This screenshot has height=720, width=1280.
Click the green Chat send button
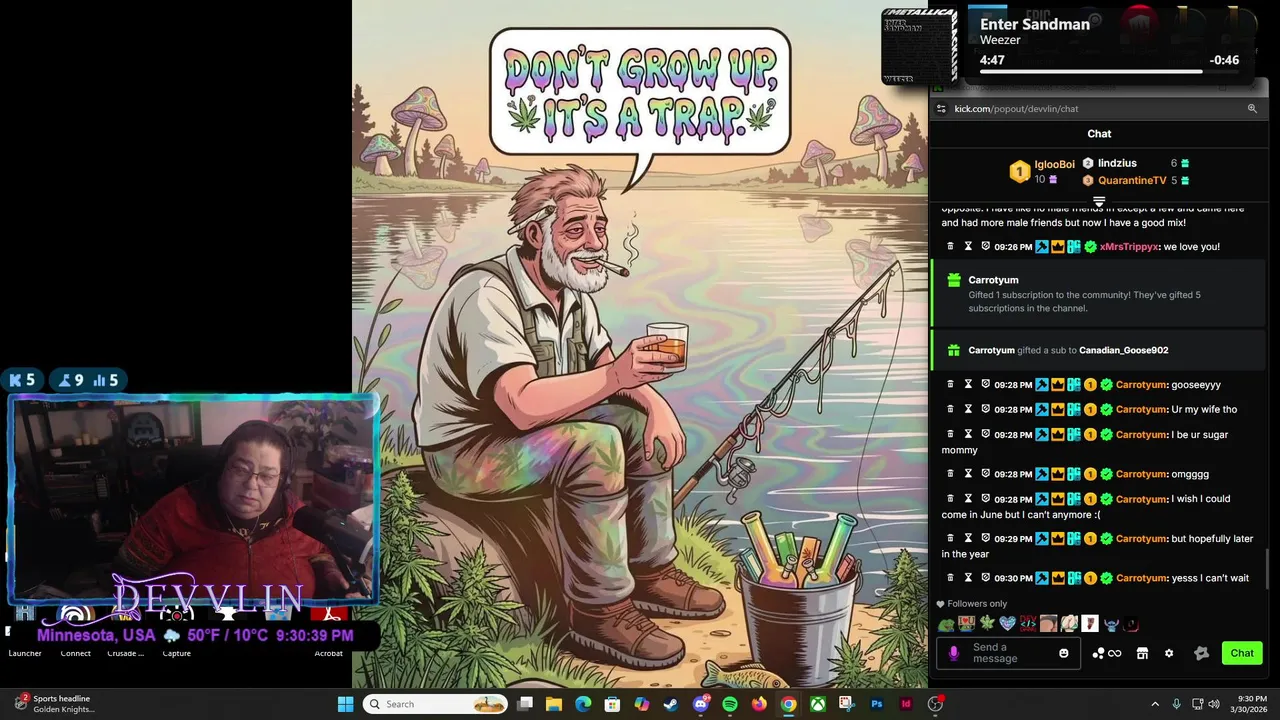1242,653
